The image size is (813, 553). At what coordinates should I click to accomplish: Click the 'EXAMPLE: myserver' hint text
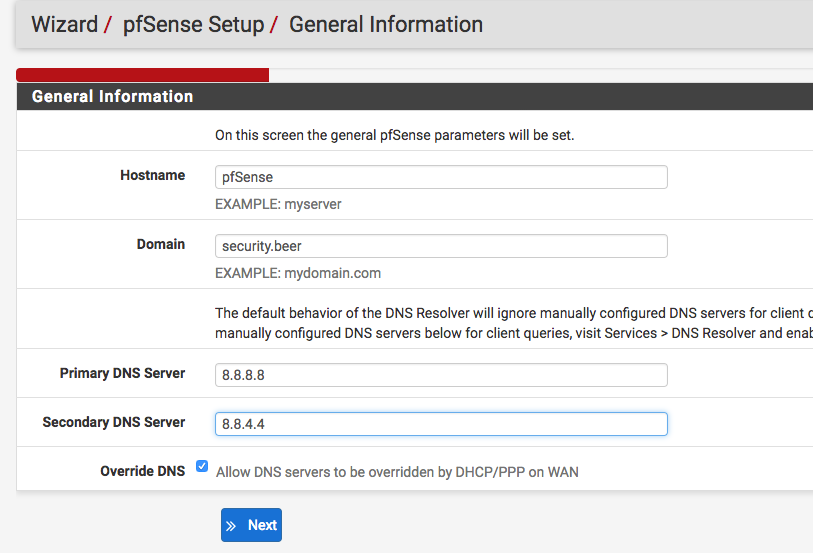pyautogui.click(x=278, y=204)
